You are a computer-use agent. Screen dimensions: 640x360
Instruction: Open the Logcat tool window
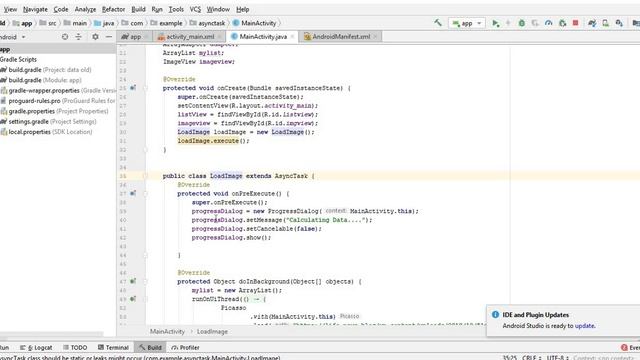pos(36,347)
